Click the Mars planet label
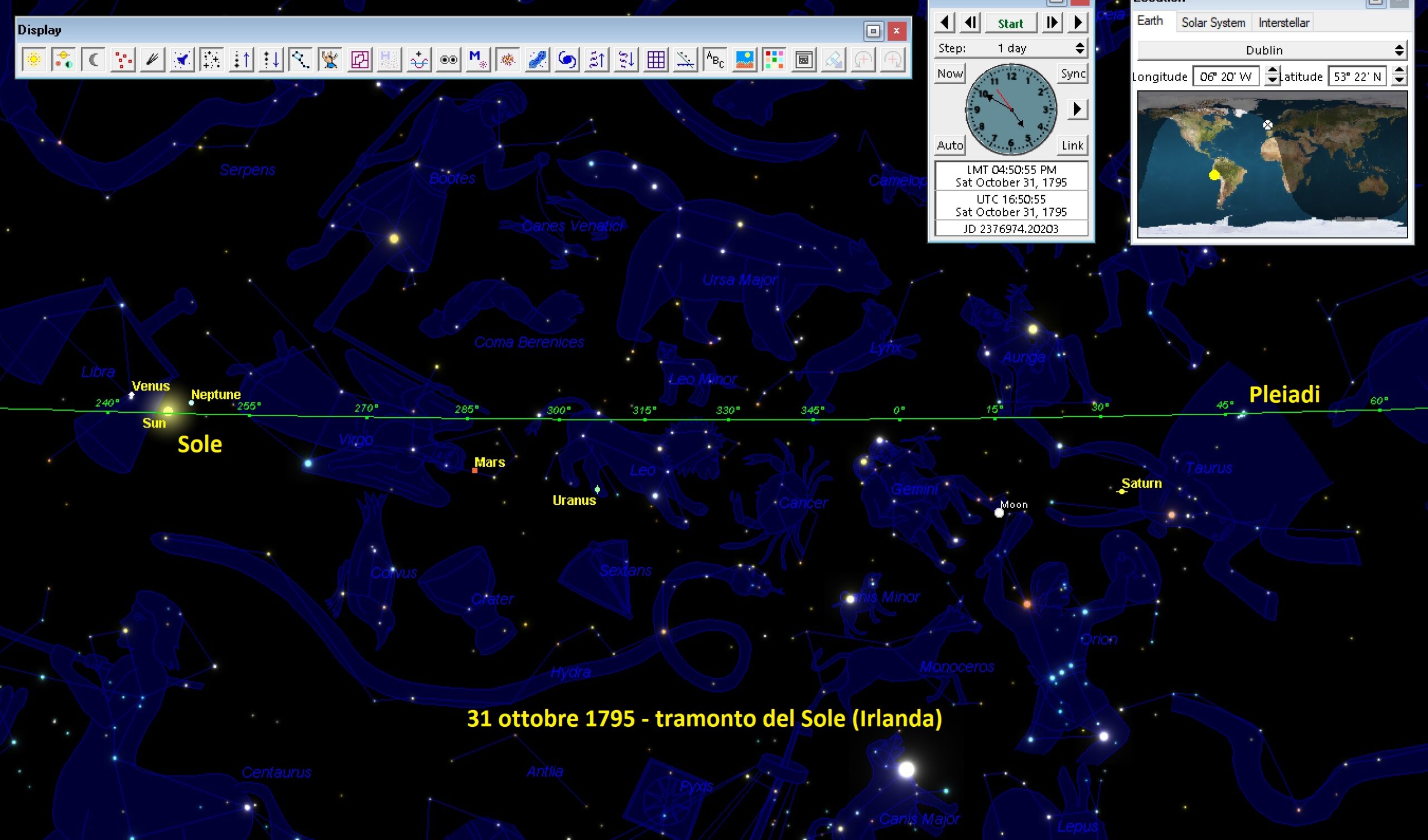This screenshot has height=840, width=1428. (490, 462)
